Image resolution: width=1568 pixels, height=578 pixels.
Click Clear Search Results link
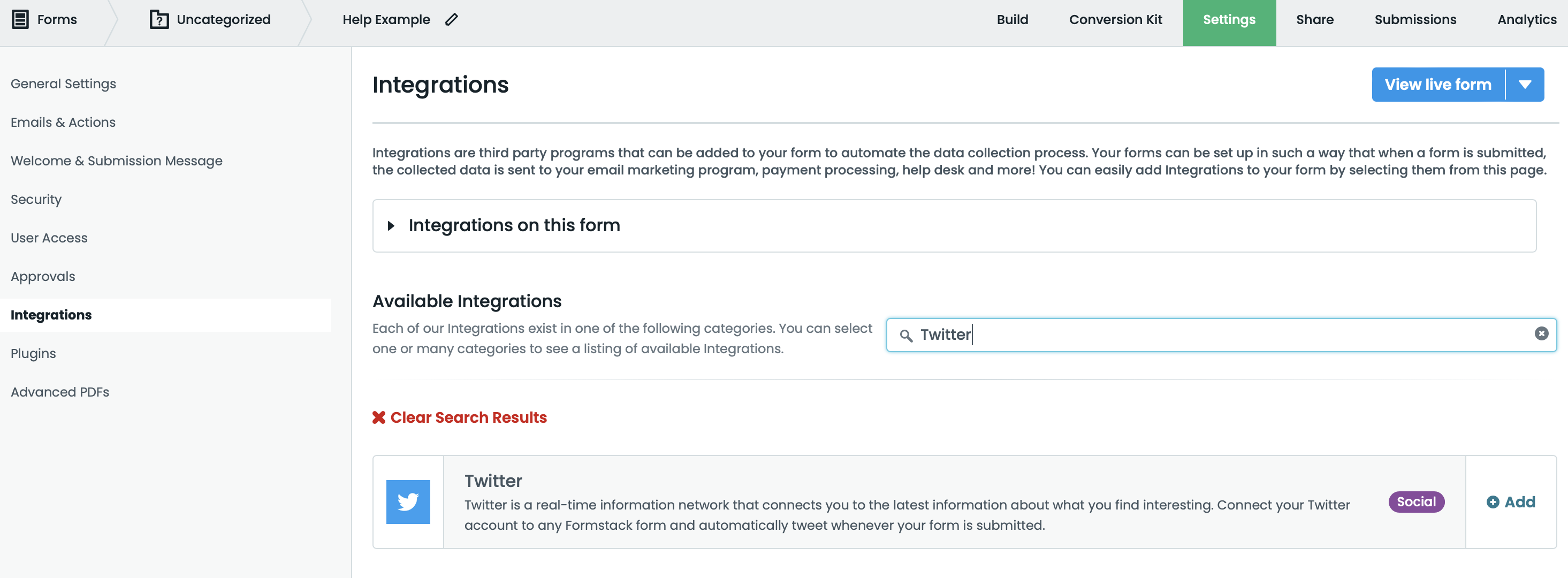pos(468,417)
